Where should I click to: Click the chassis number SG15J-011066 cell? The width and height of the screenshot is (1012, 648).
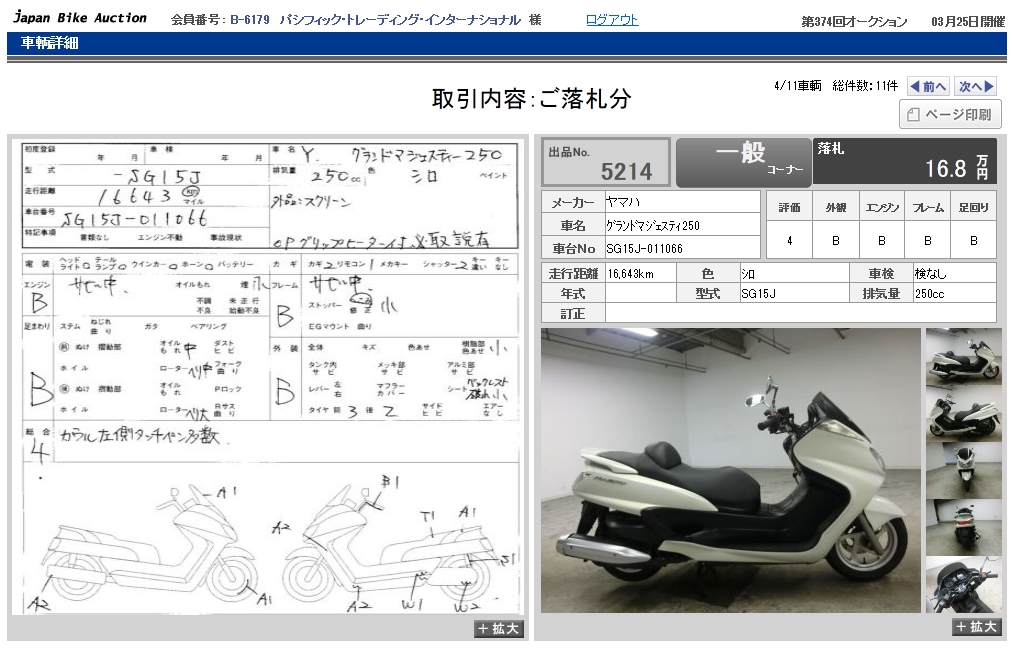coord(682,248)
